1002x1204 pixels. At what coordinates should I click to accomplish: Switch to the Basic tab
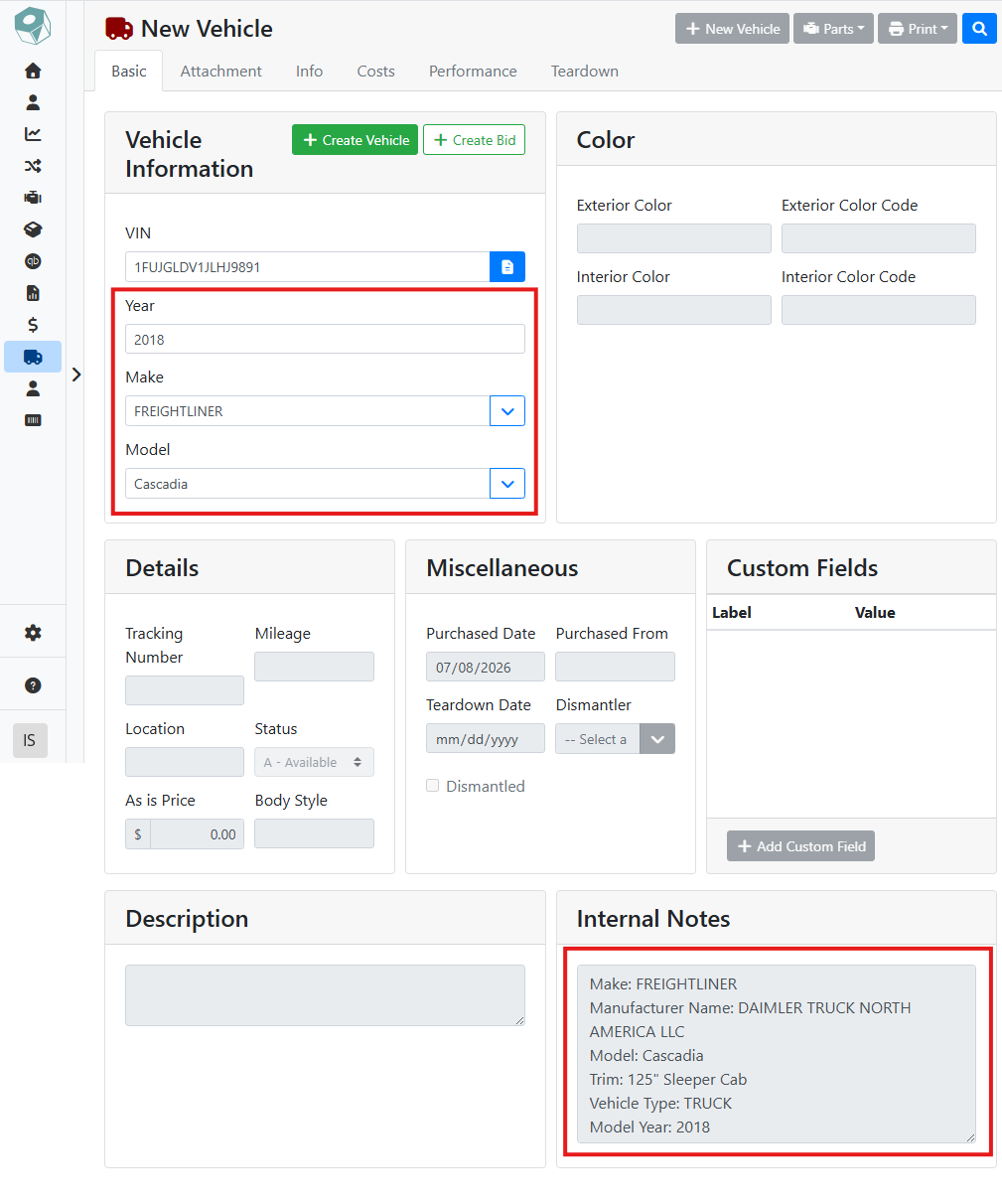(x=129, y=72)
